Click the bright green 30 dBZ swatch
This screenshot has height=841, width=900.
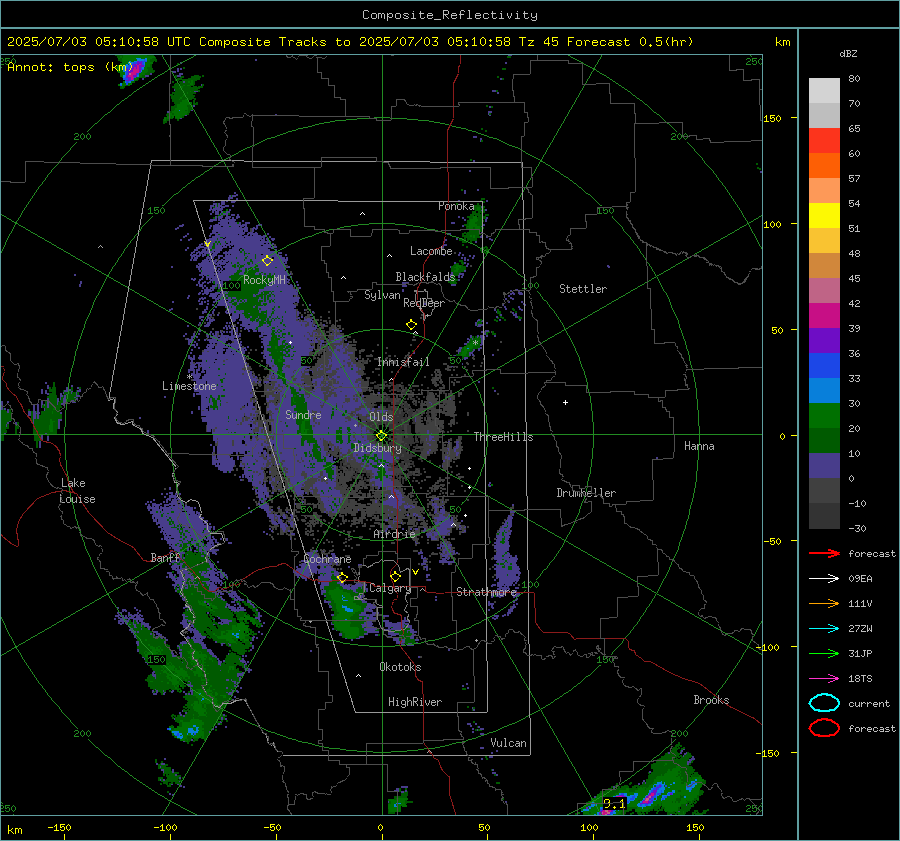coord(824,416)
